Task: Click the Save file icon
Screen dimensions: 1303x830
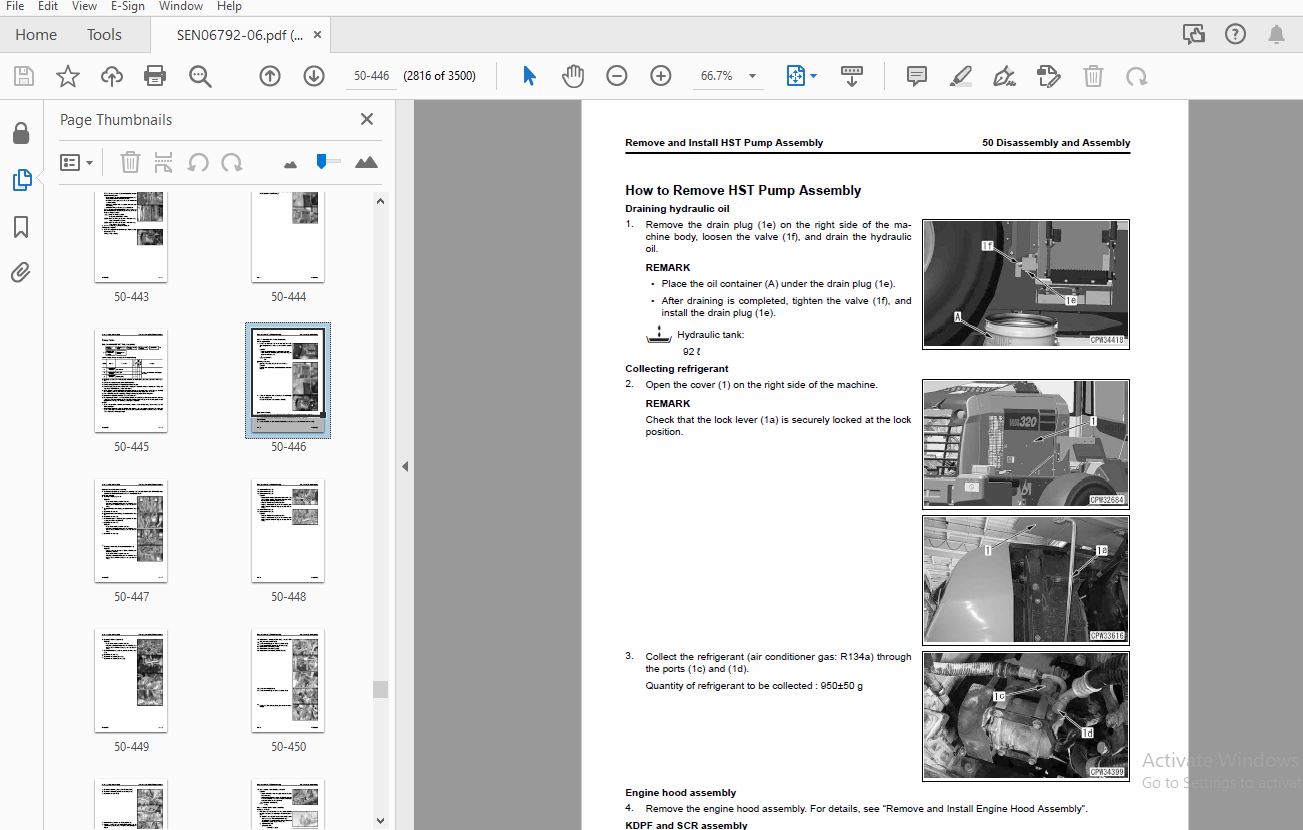Action: (24, 76)
